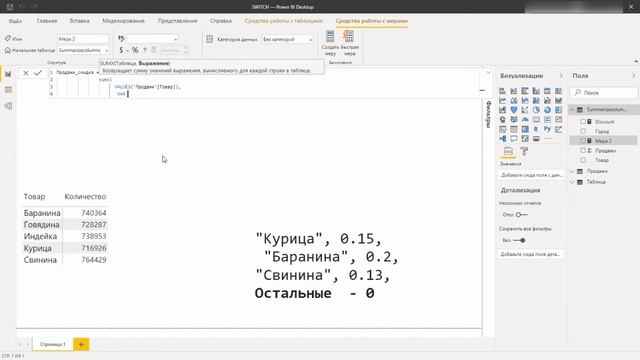Collapse the Summarizecolumns table in Fields

point(572,110)
